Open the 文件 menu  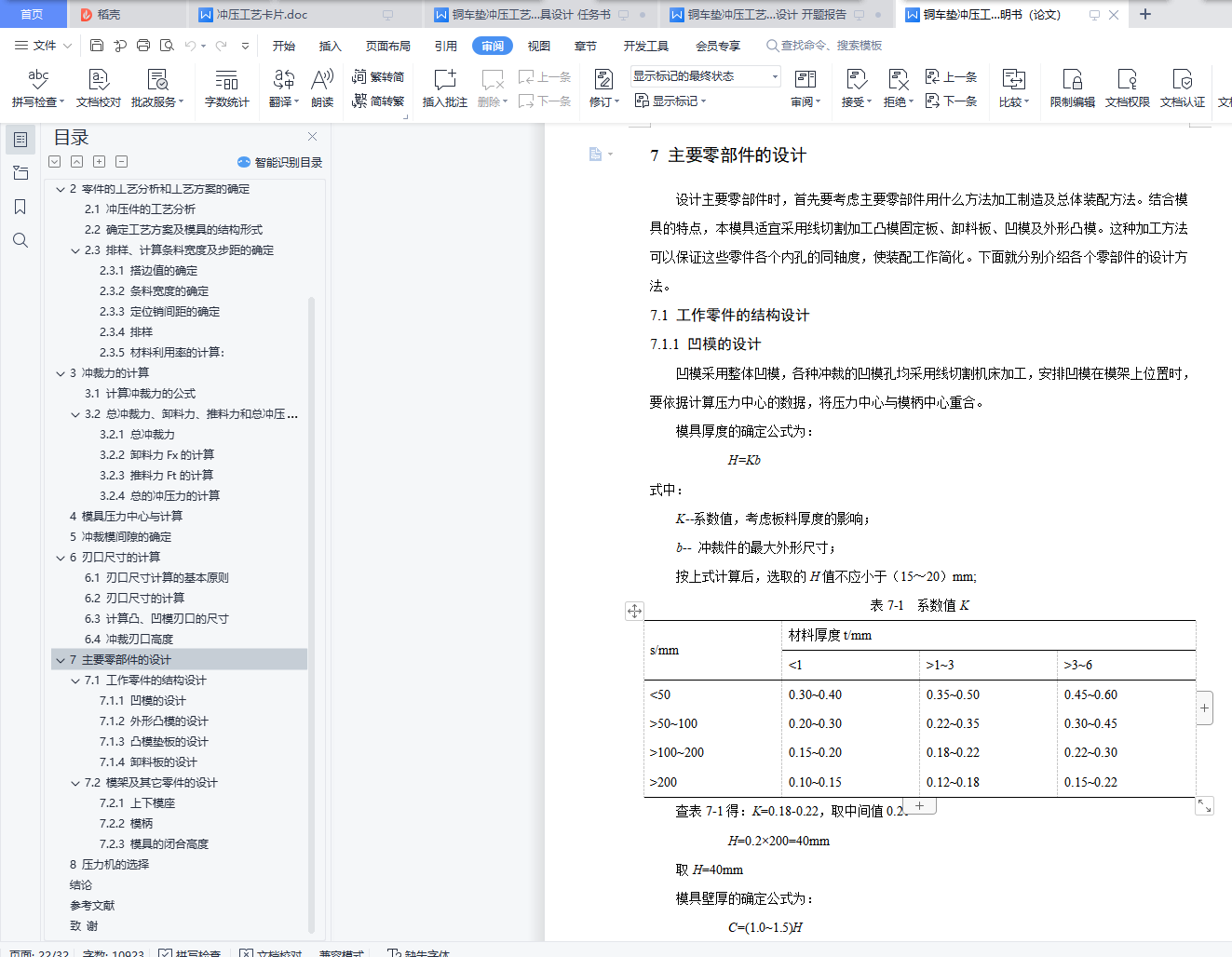pyautogui.click(x=43, y=46)
